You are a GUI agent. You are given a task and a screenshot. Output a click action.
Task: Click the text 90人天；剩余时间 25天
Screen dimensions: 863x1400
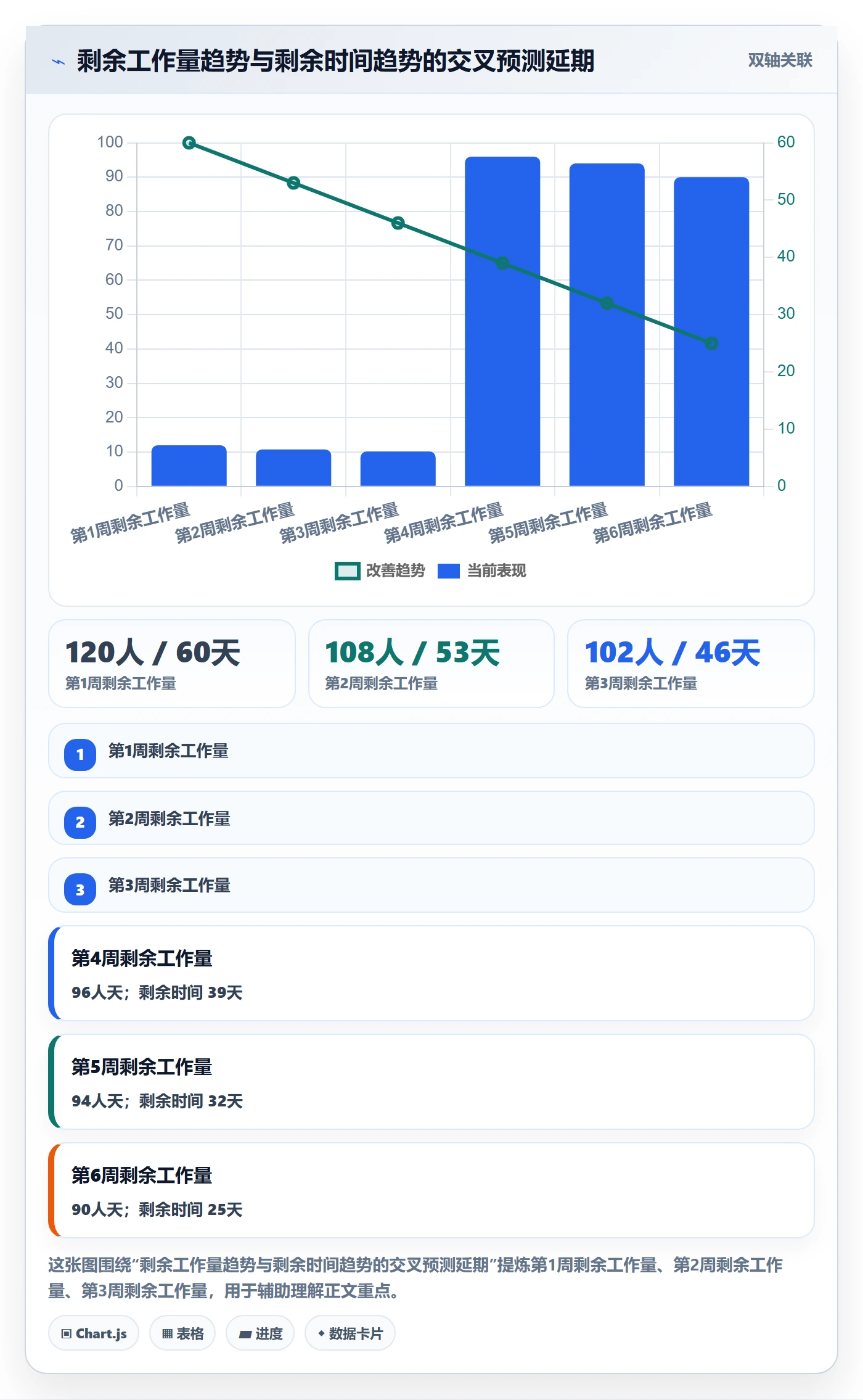tap(157, 1209)
